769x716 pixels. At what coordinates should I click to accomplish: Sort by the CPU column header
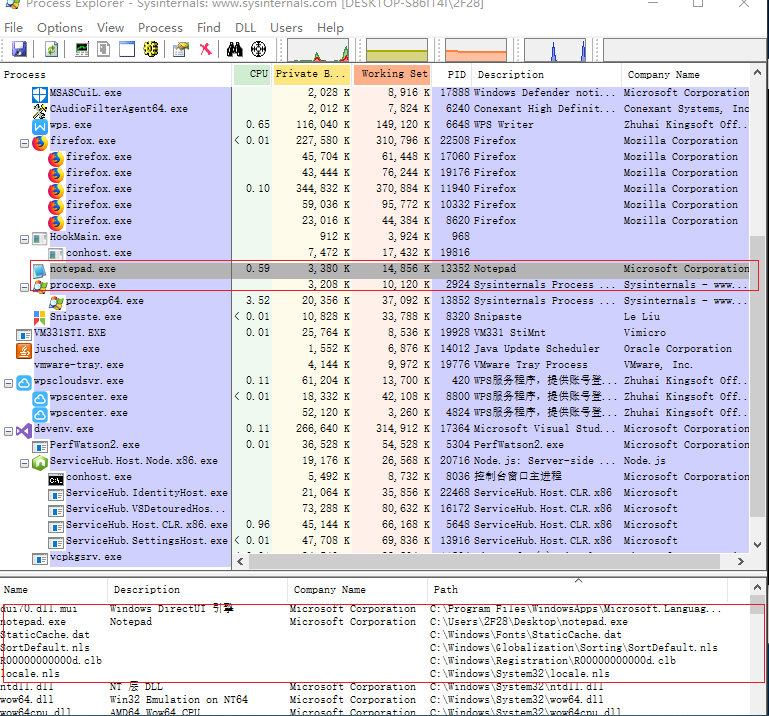[x=253, y=75]
